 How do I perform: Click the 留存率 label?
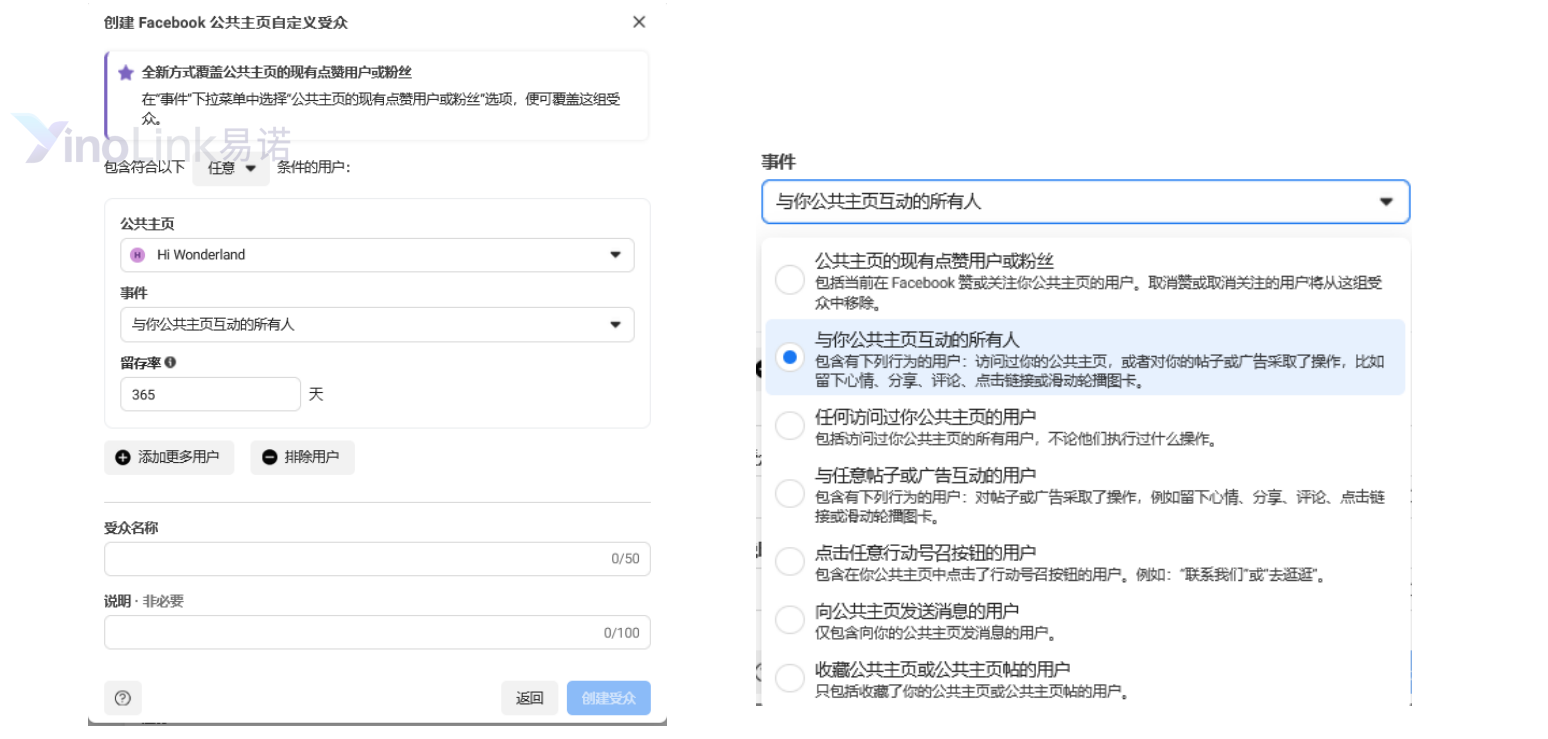(140, 363)
